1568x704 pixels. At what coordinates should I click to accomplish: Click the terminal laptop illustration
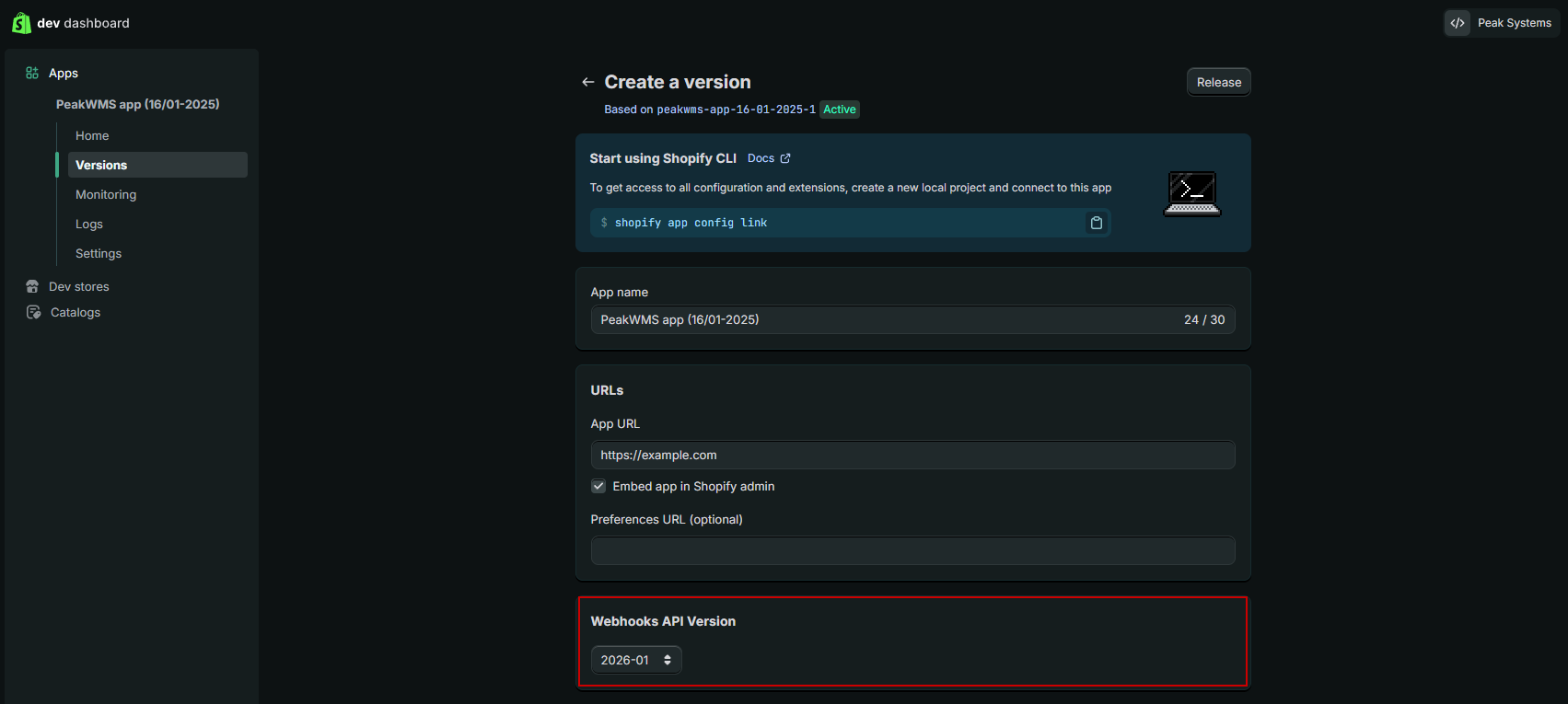(x=1192, y=193)
